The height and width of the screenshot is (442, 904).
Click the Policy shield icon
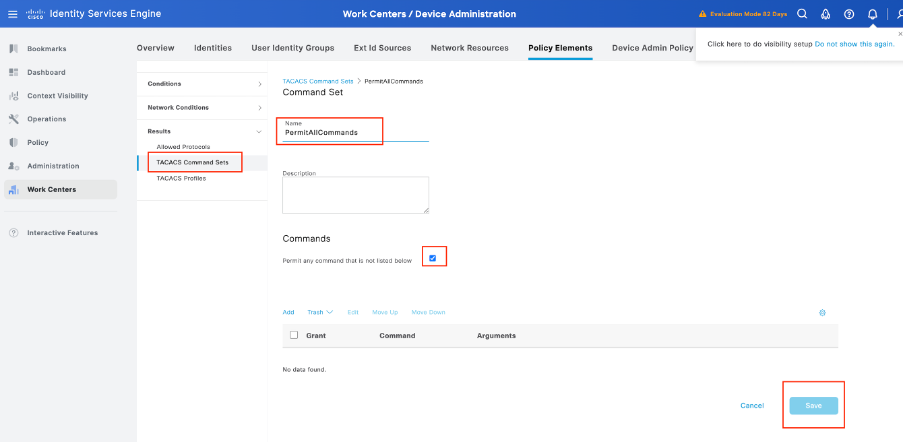coord(14,142)
